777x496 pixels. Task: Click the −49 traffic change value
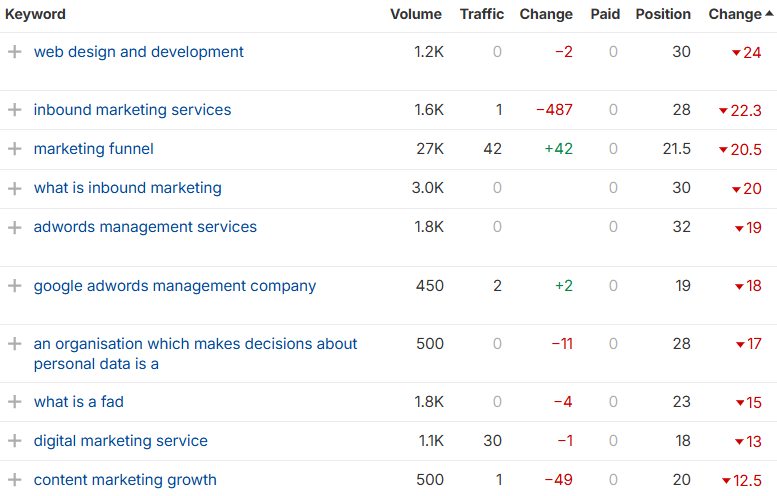pos(558,480)
